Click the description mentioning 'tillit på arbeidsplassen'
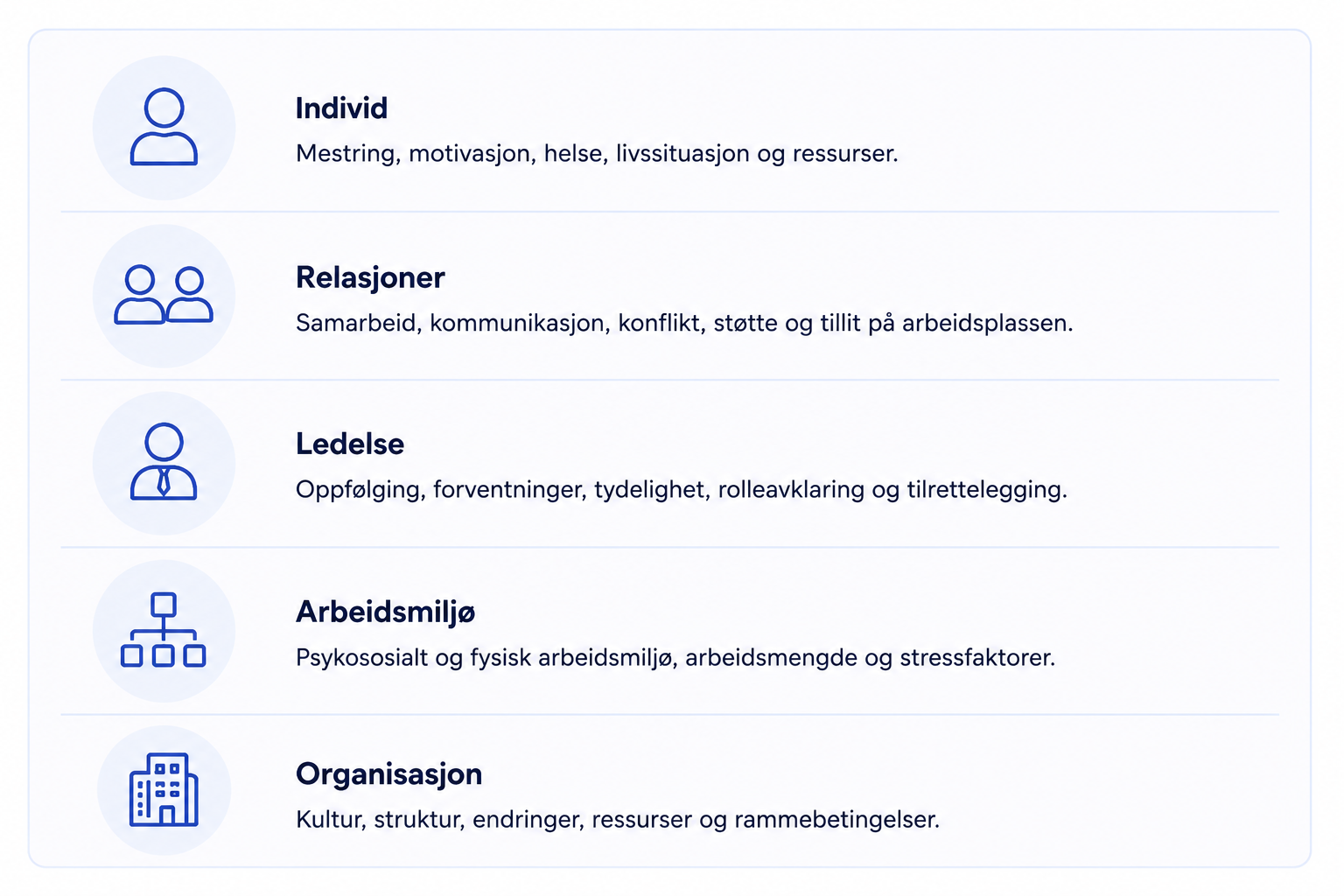 pos(684,323)
